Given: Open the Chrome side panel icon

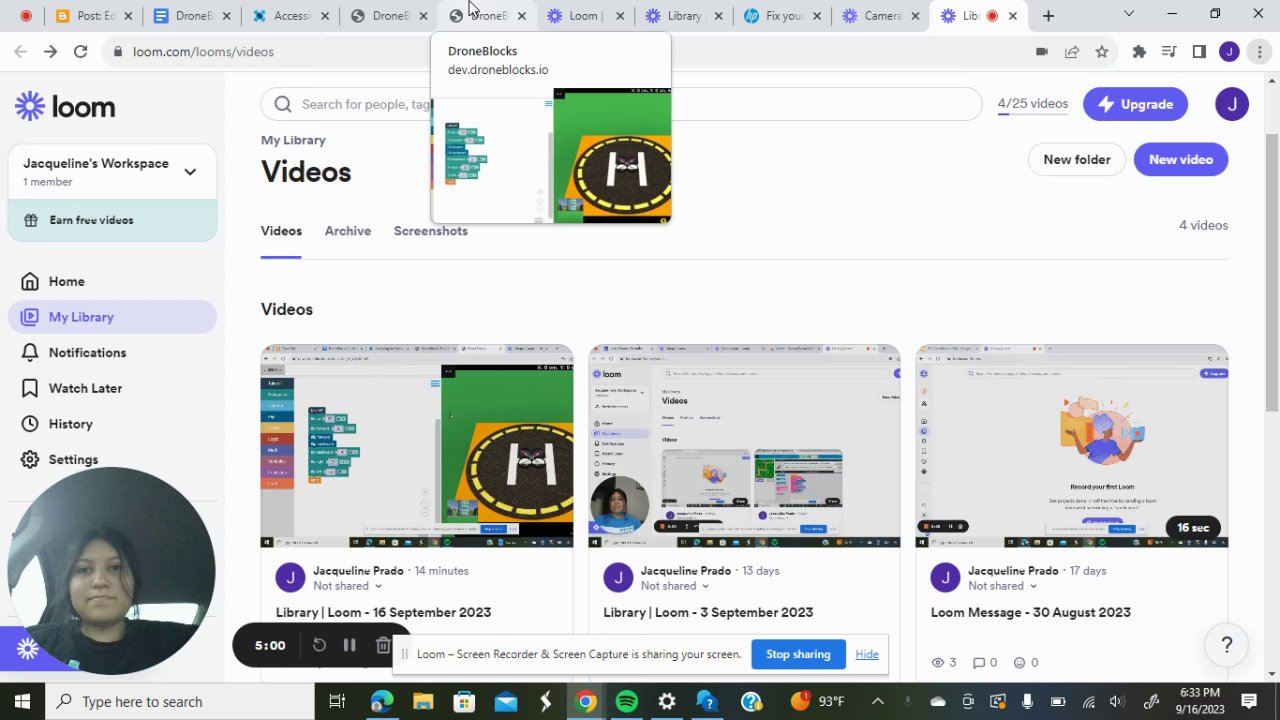Looking at the screenshot, I should (x=1199, y=51).
